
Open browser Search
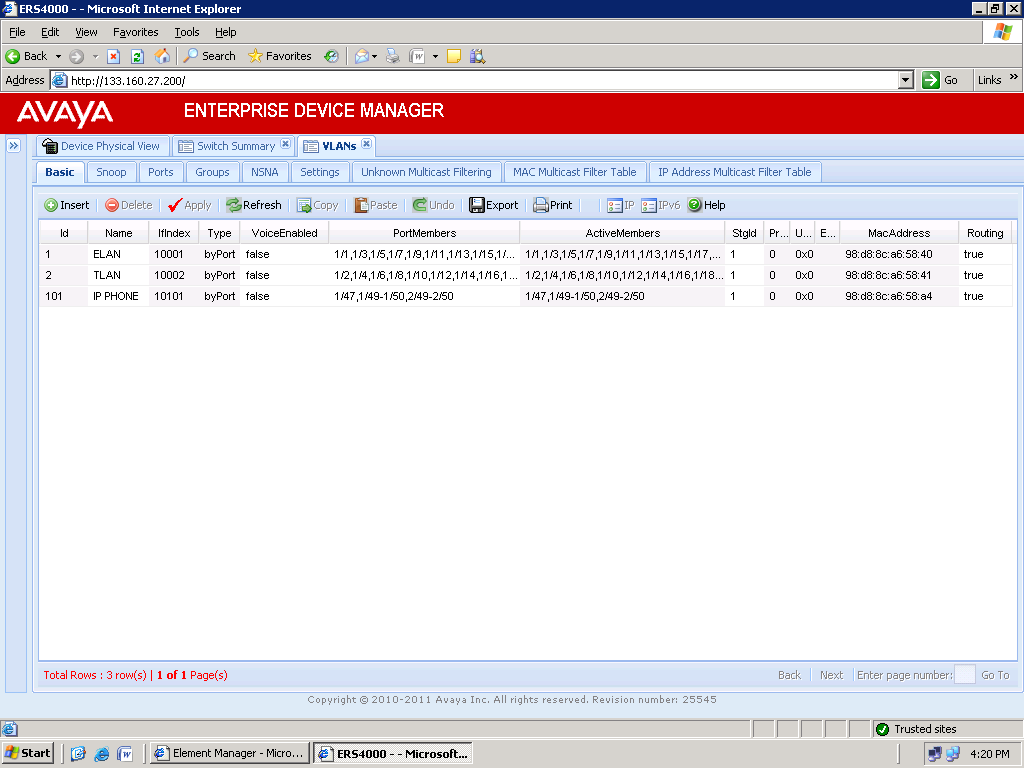pos(209,56)
